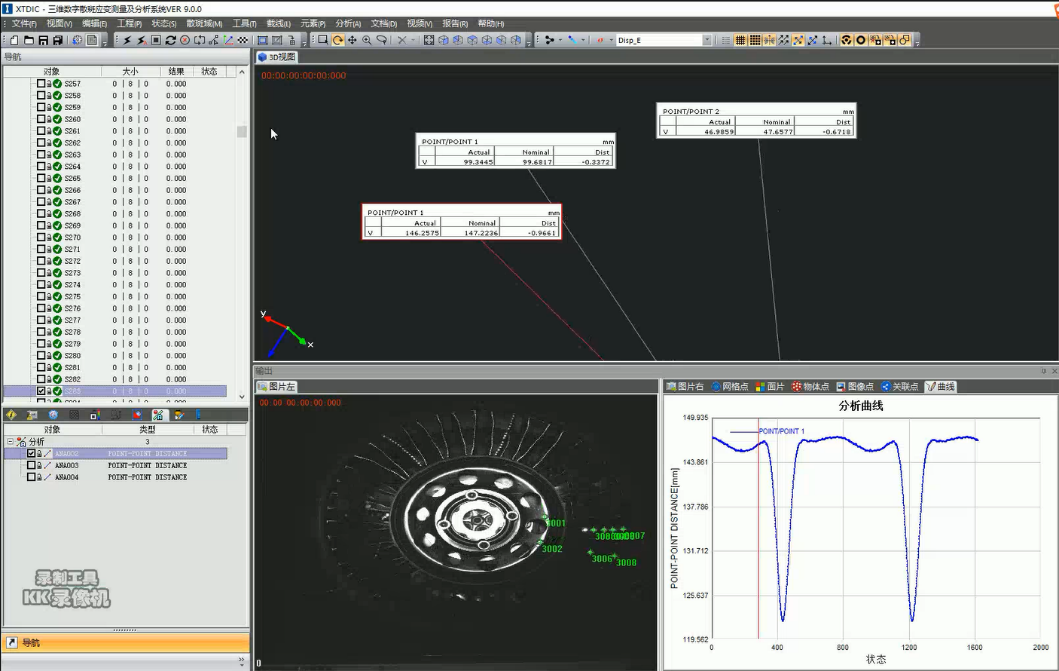1059x671 pixels.
Task: Click the 导航 navigation bar button
Action: click(x=126, y=643)
